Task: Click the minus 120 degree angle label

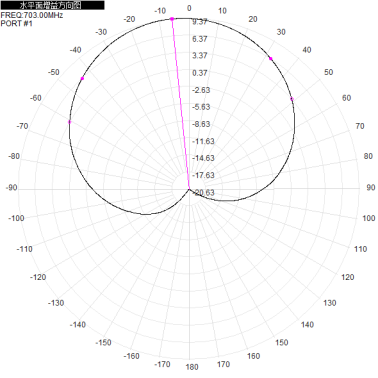Action: (x=38, y=277)
